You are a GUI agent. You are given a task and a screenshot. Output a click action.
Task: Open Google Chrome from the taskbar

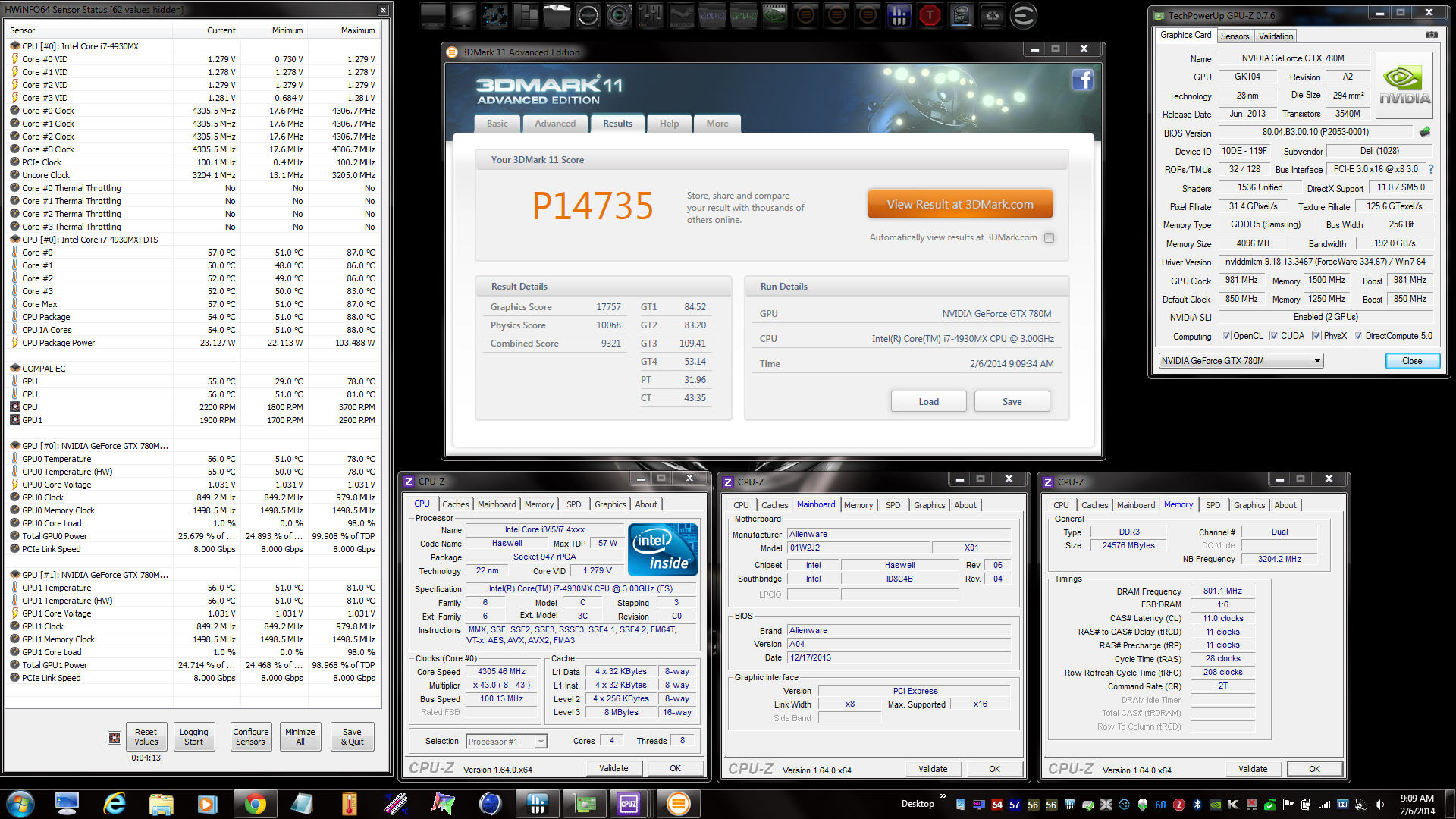click(255, 804)
